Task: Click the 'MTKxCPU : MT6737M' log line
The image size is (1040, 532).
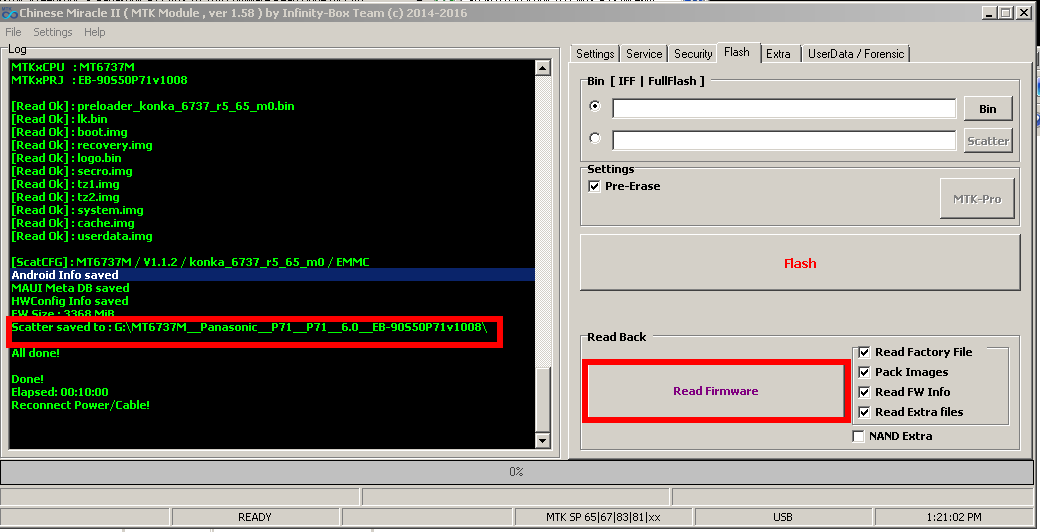Action: point(73,67)
